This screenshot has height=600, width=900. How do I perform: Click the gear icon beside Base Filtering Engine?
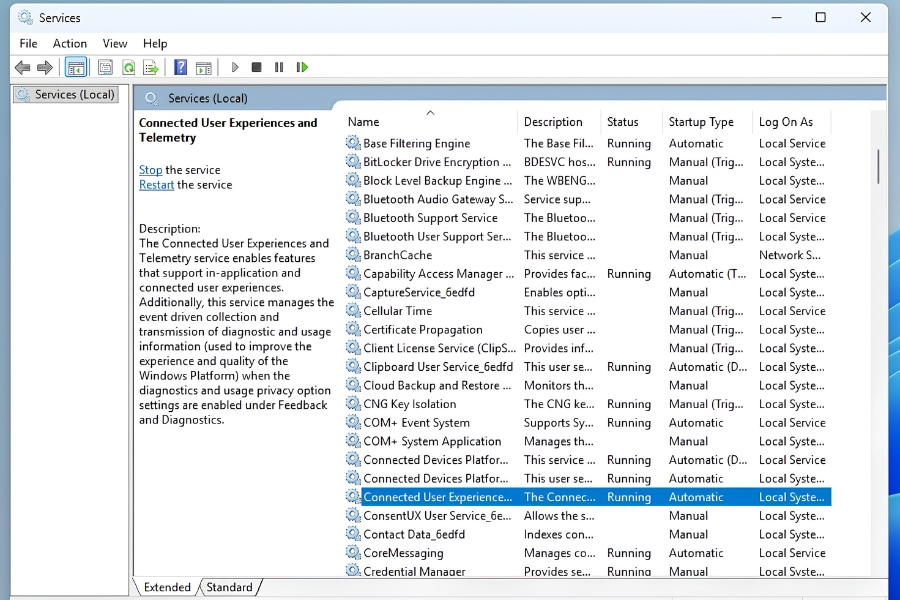click(353, 142)
